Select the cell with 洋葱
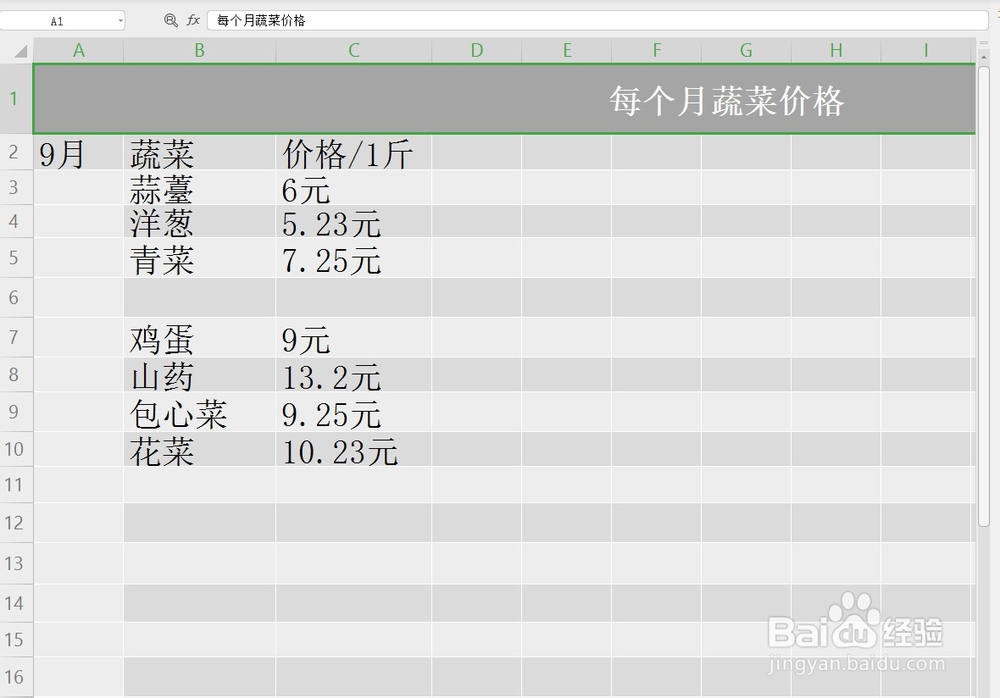The width and height of the screenshot is (1000, 698). point(200,221)
